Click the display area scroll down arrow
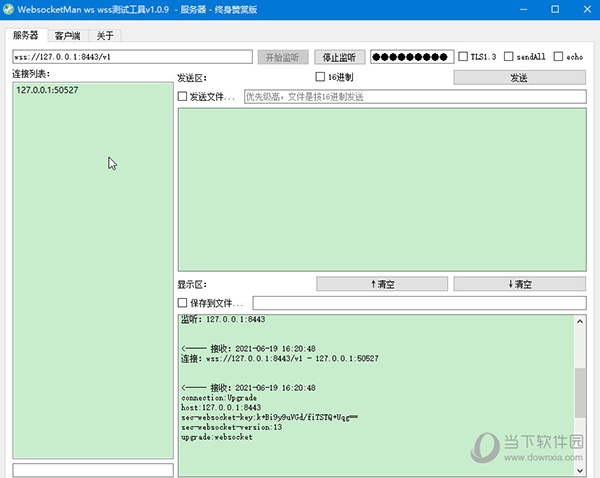Screen dimensions: 600x478 pyautogui.click(x=580, y=470)
